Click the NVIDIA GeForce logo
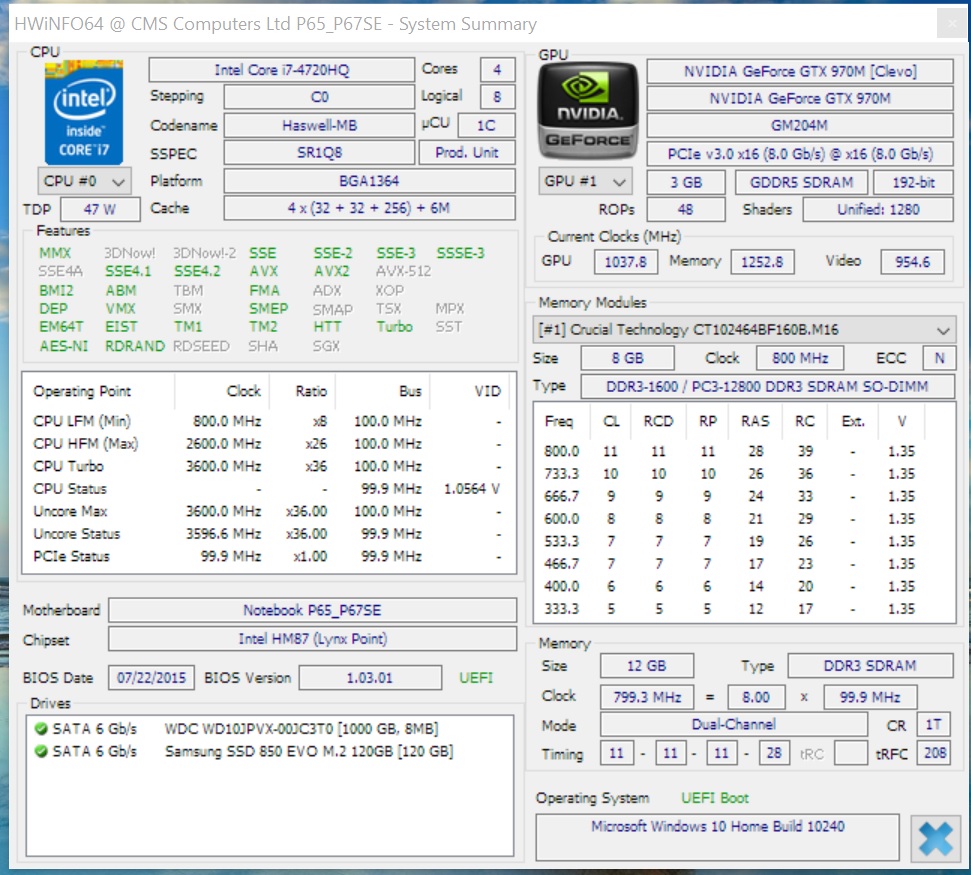This screenshot has height=875, width=971. (587, 112)
